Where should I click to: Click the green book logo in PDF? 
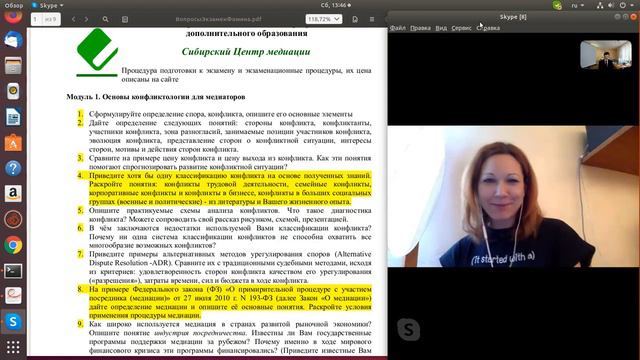(x=97, y=52)
